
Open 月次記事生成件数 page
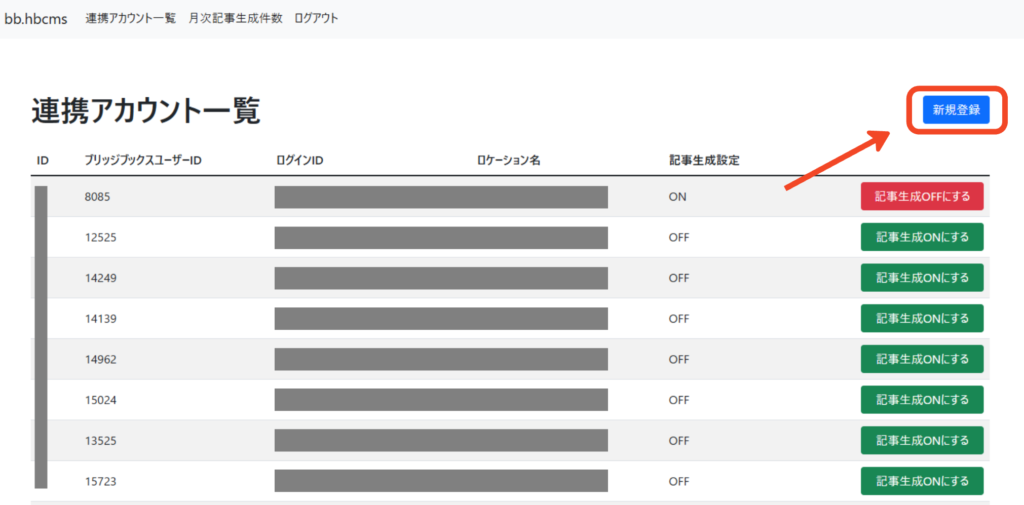[235, 19]
